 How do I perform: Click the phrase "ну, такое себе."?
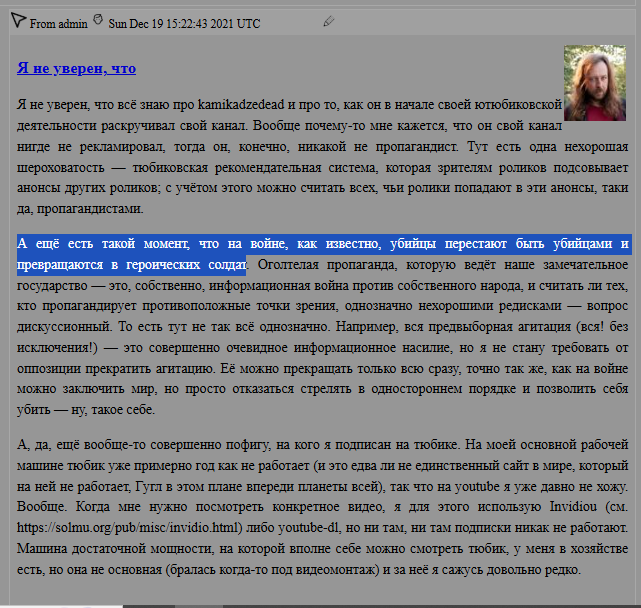[x=113, y=410]
